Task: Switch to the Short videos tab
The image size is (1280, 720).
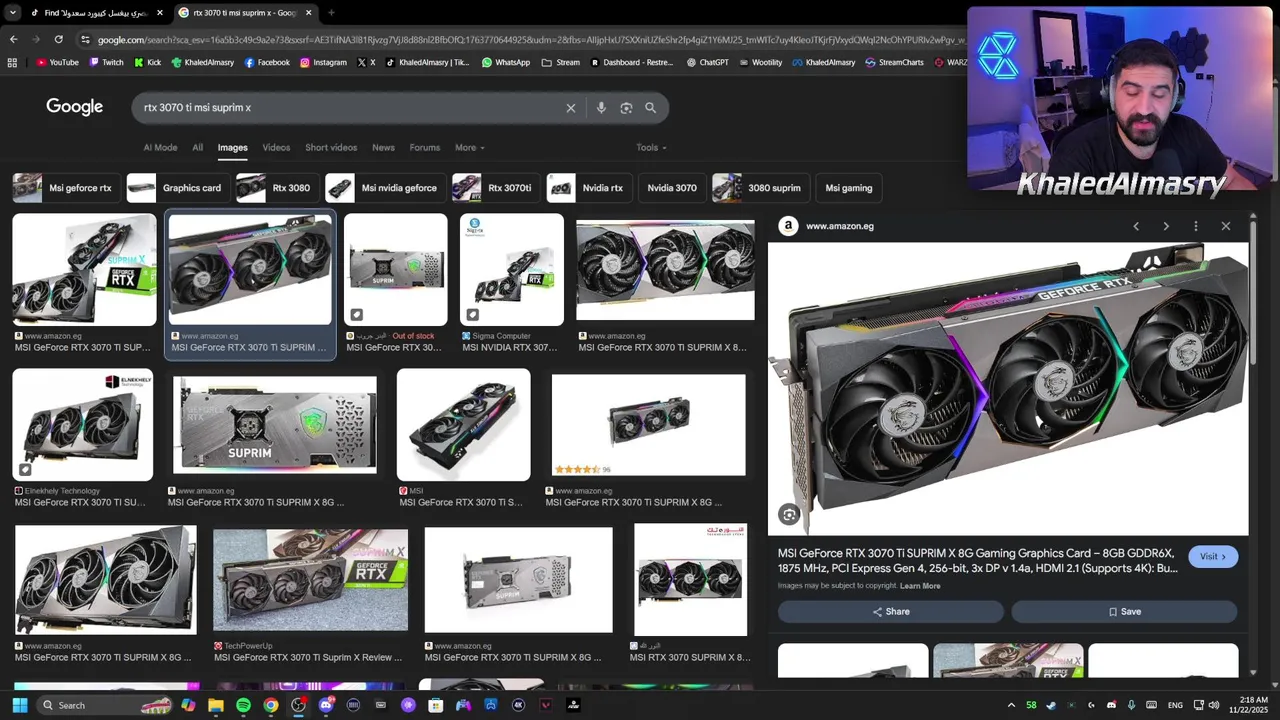Action: (x=331, y=147)
